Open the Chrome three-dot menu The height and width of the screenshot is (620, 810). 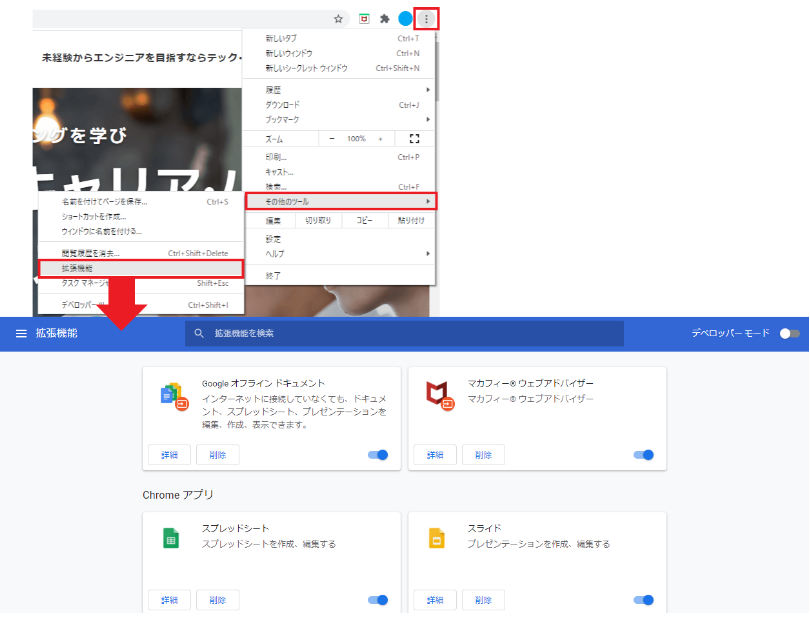pyautogui.click(x=426, y=19)
